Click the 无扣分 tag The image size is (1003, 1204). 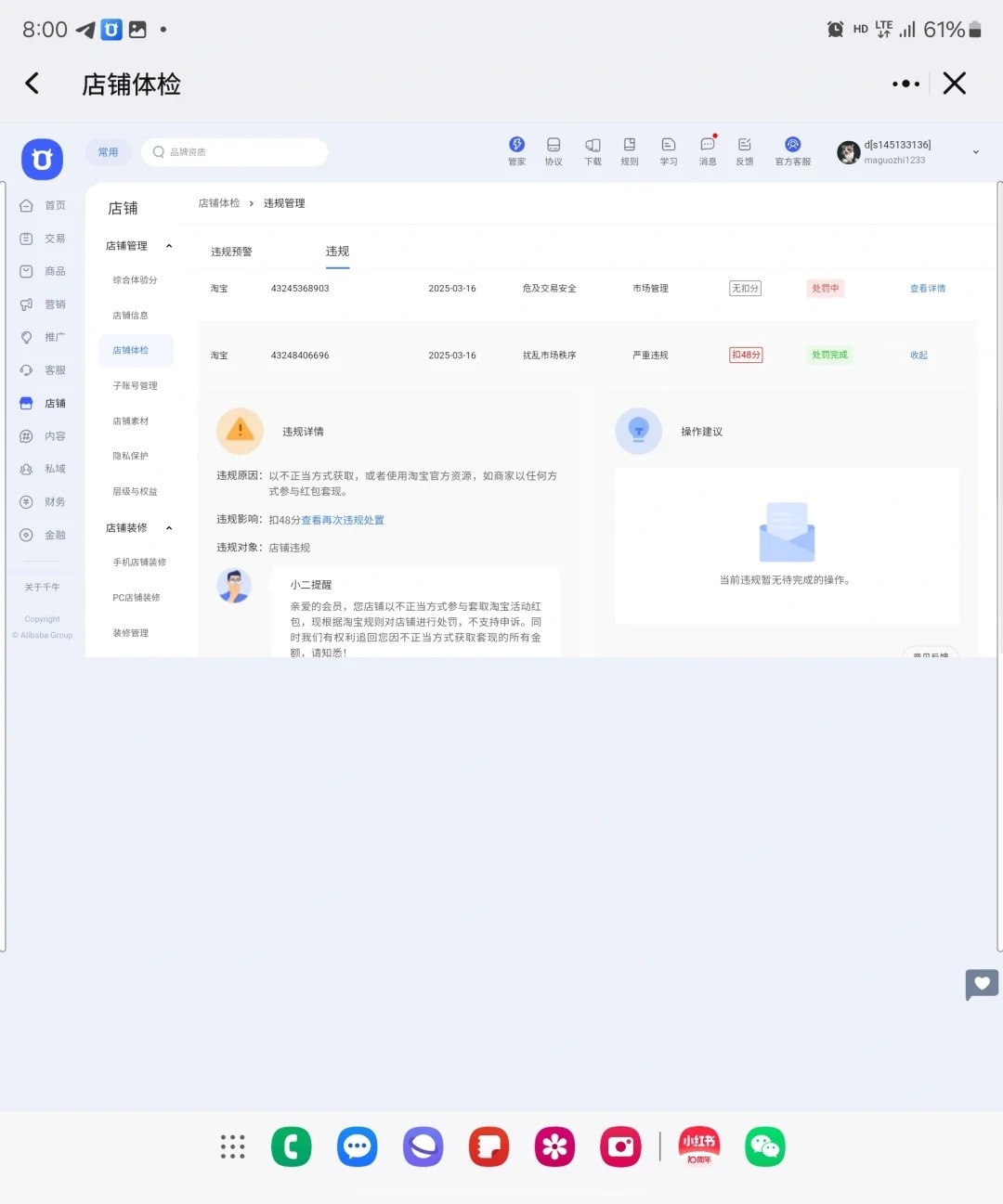pos(746,289)
